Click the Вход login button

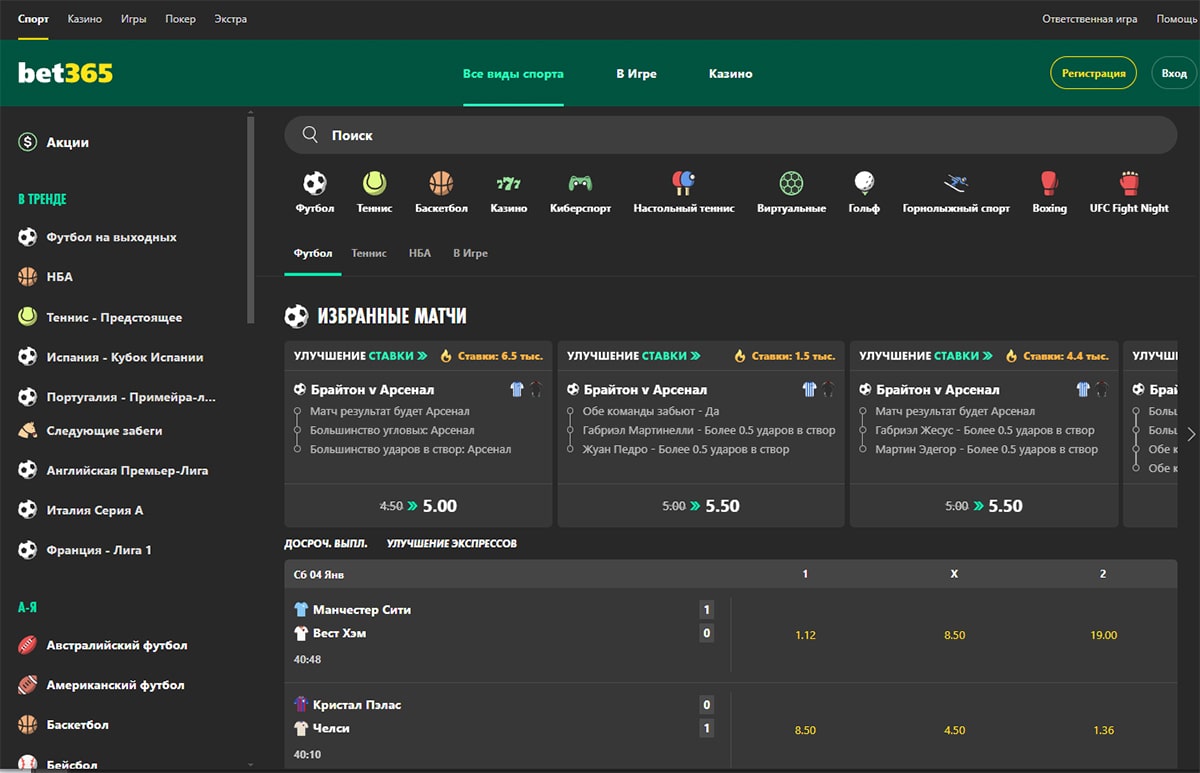click(1174, 73)
